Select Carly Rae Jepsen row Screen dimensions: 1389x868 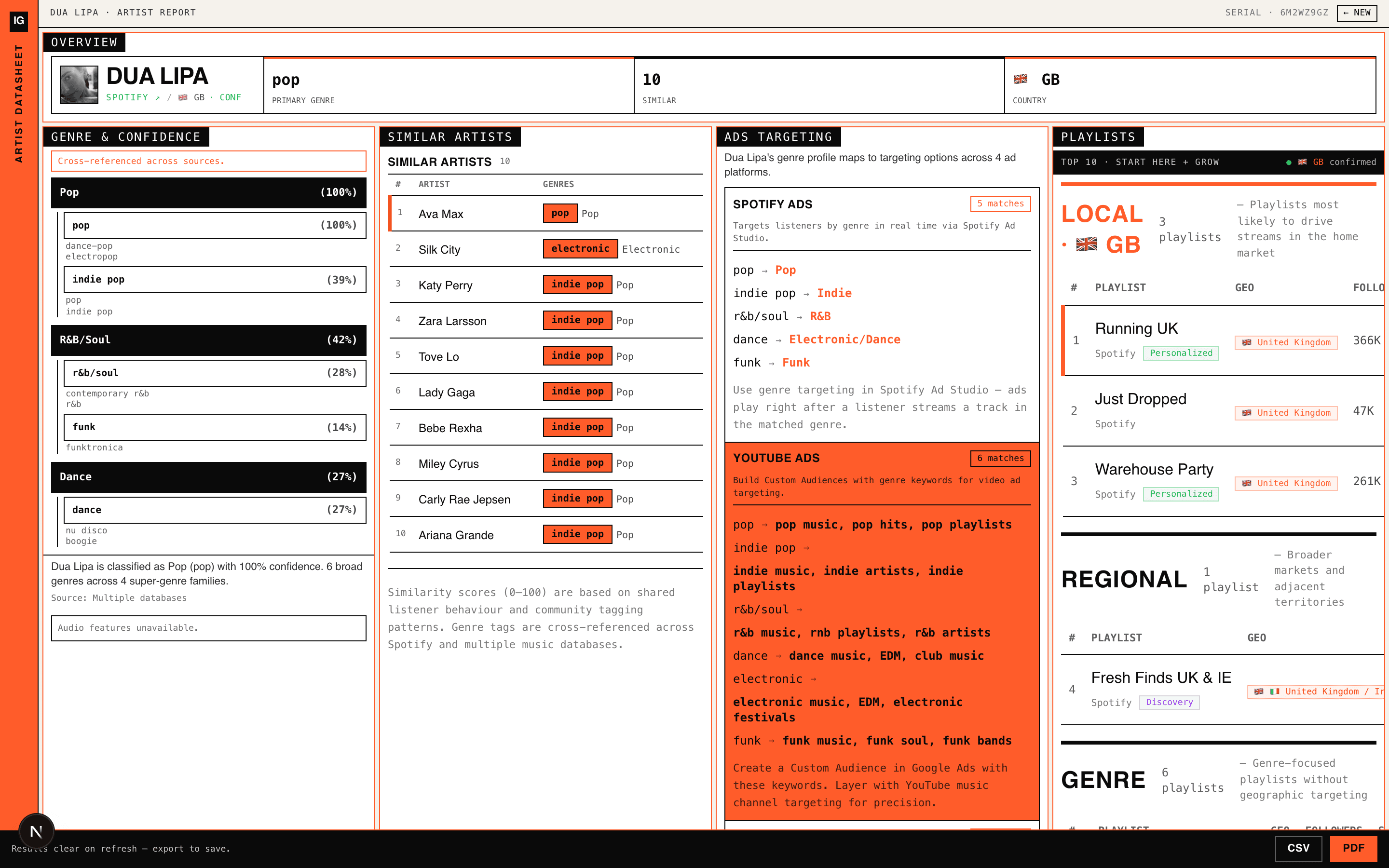coord(546,499)
